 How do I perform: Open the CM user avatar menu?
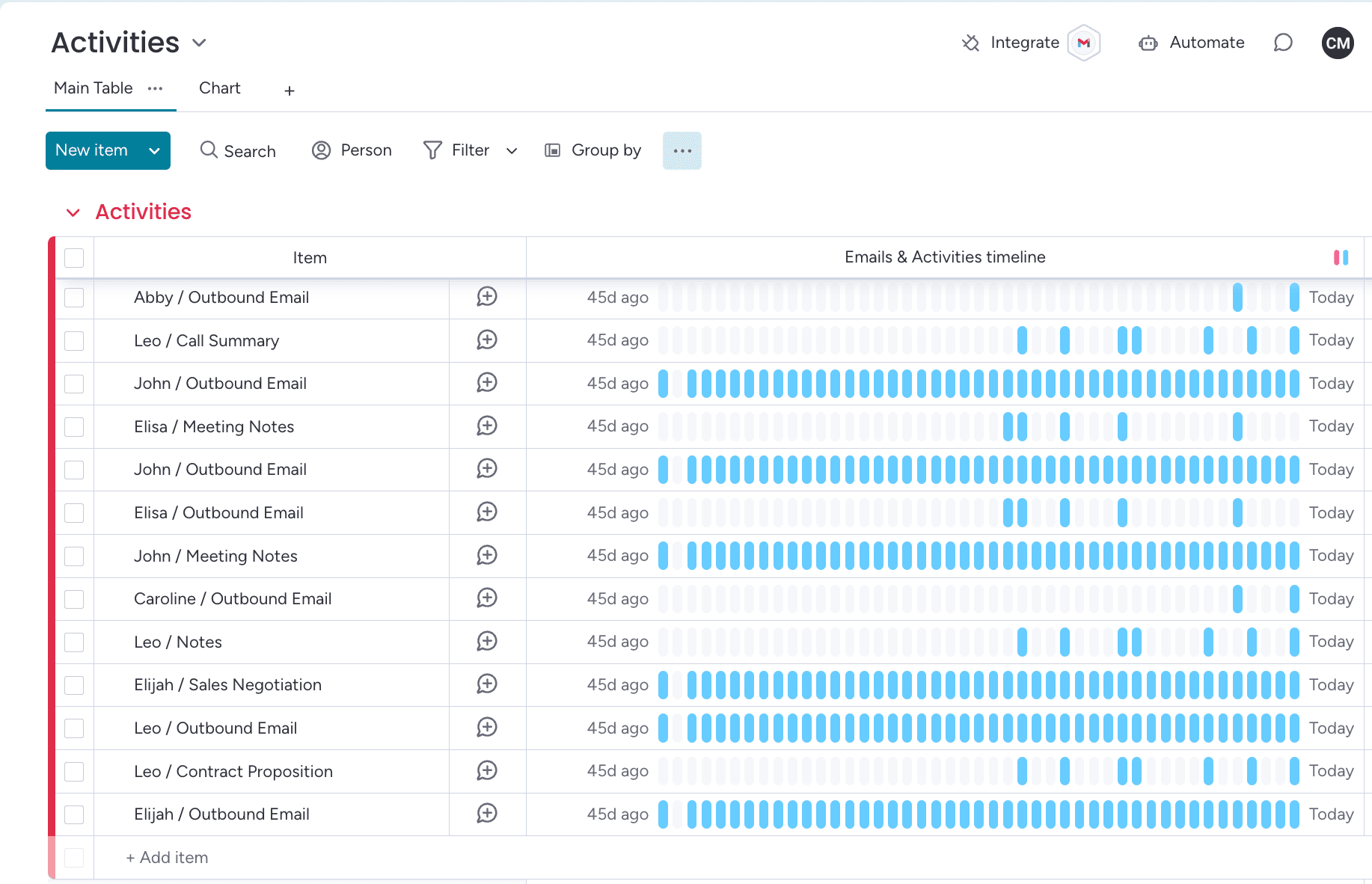point(1338,43)
